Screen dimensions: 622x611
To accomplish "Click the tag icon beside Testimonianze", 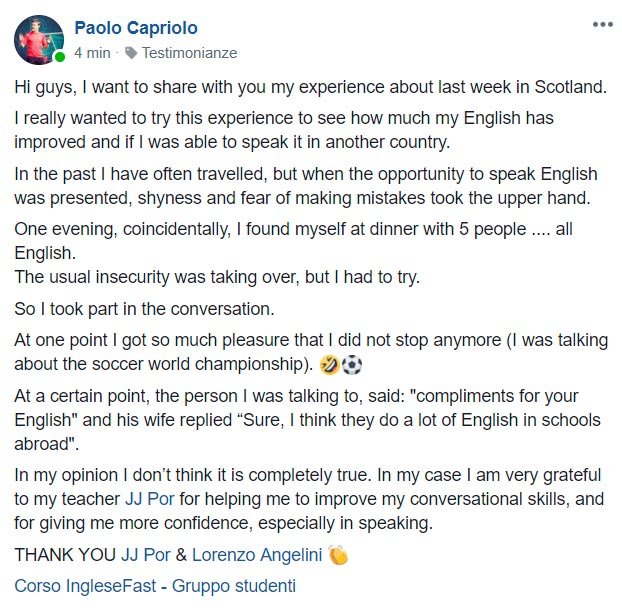I will tap(132, 52).
